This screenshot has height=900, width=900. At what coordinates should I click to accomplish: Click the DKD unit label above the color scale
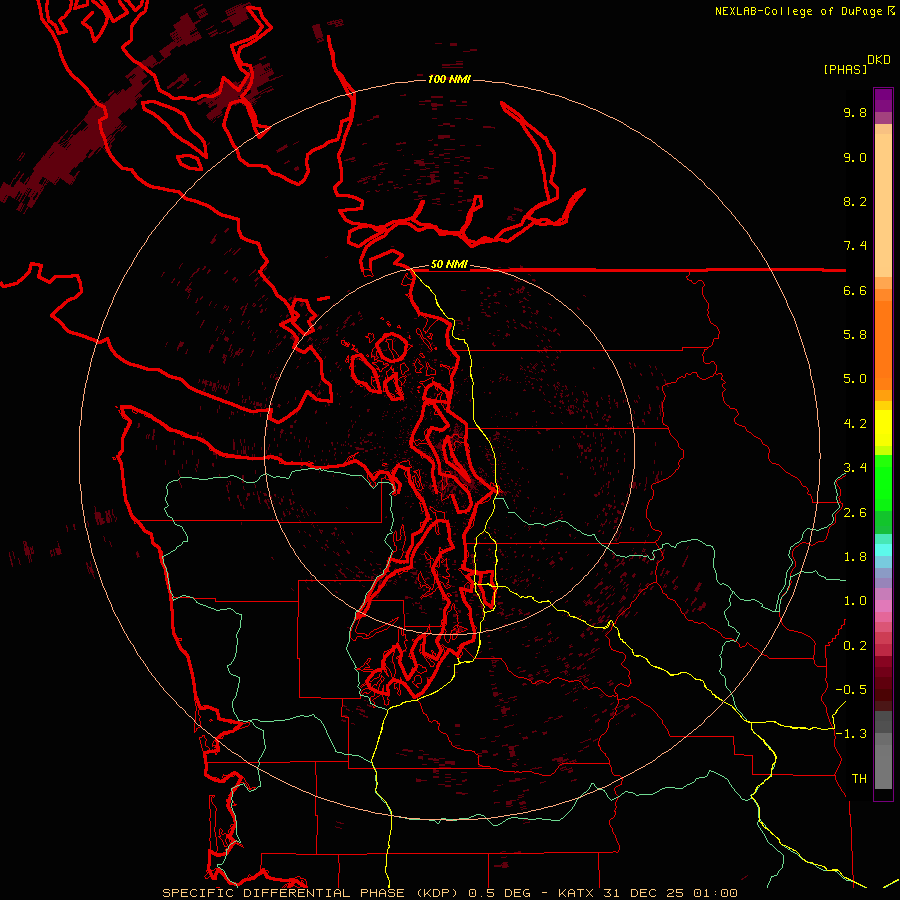tap(879, 60)
